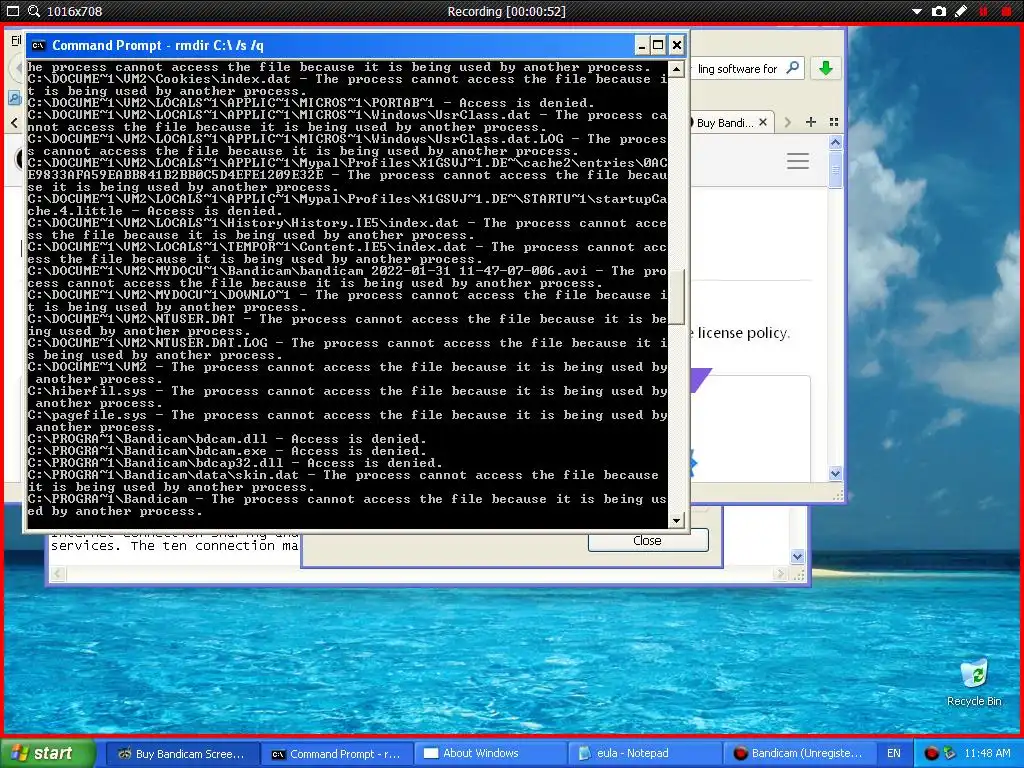1024x768 pixels.
Task: Switch to Bandicam (Unregiste... taskbar button
Action: (x=799, y=754)
